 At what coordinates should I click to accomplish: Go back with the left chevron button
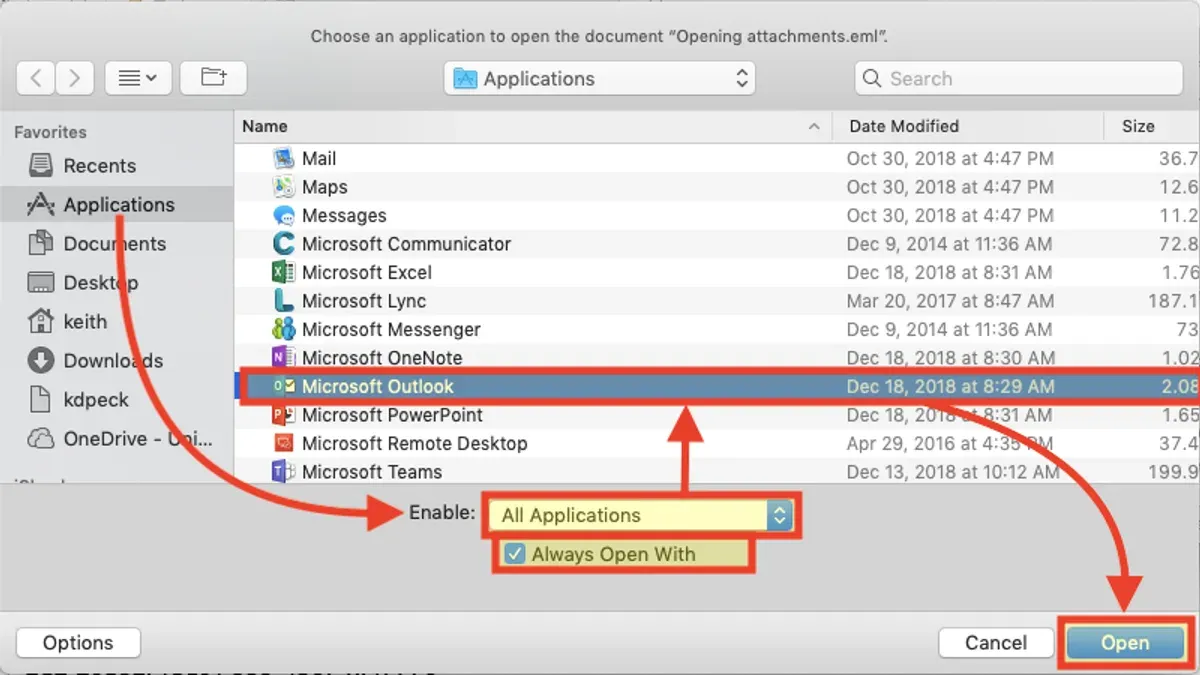coord(36,78)
